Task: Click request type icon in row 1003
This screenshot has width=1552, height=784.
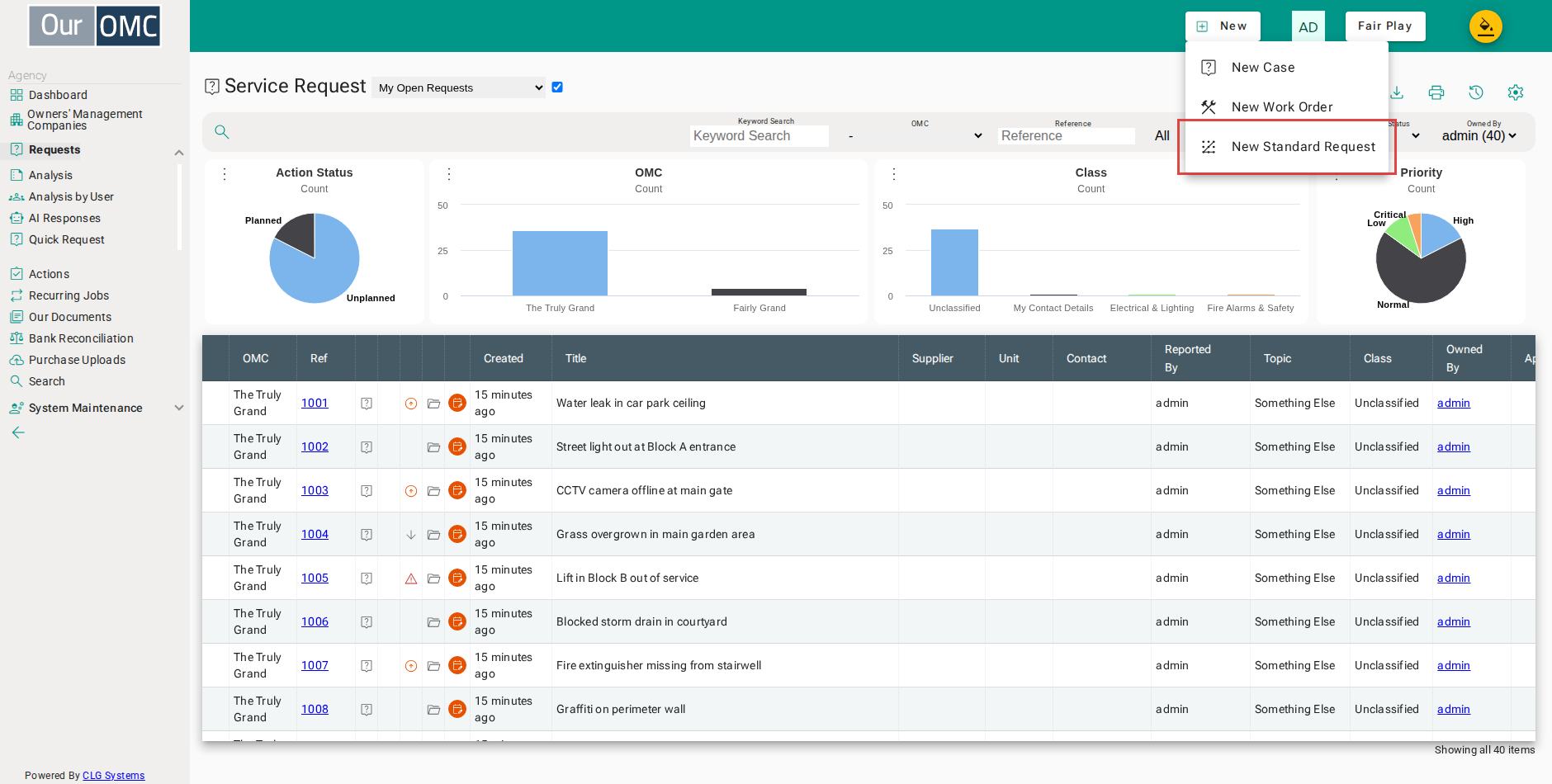Action: tap(367, 491)
